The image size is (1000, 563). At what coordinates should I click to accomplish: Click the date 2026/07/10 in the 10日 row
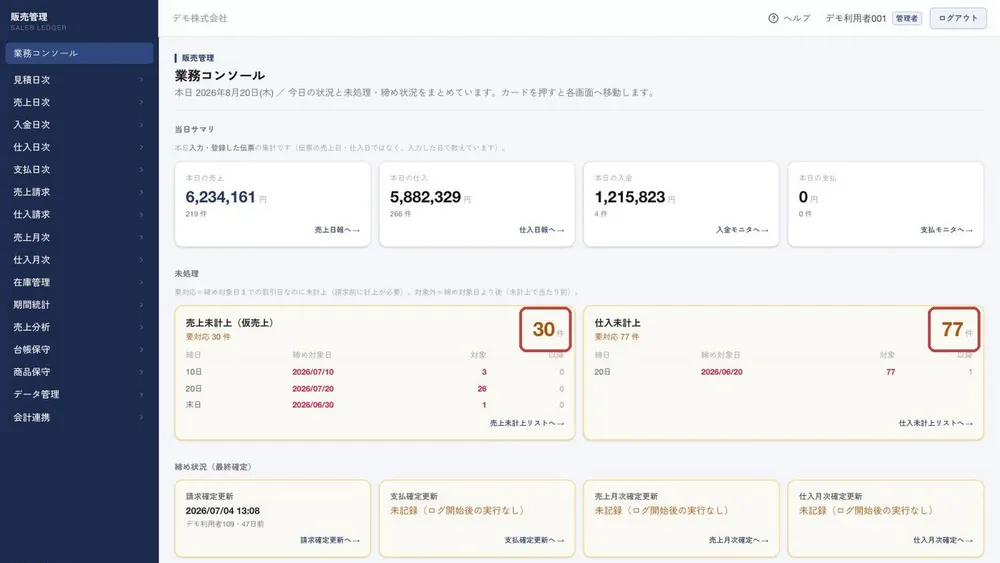312,372
